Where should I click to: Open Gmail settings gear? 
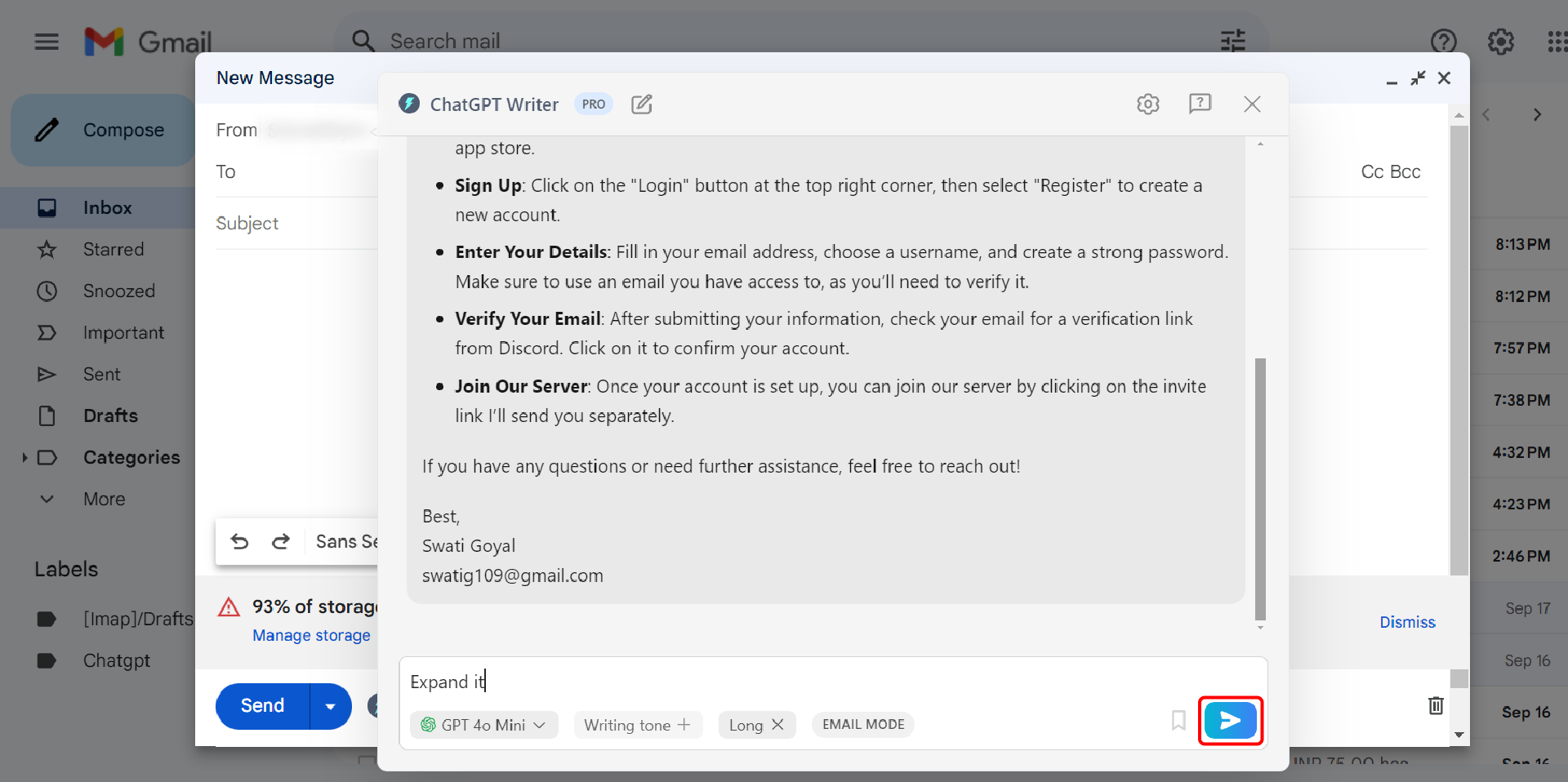click(1501, 41)
